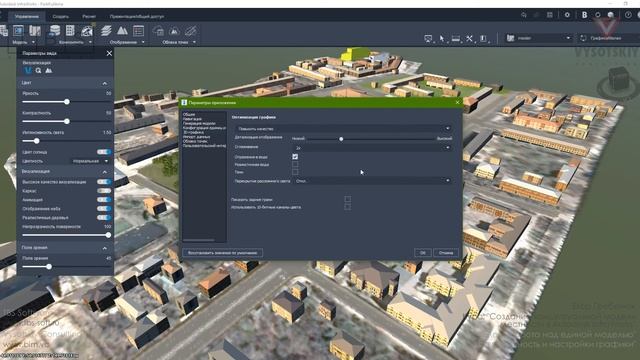Select Navigation settings category
The width and height of the screenshot is (640, 360).
(x=192, y=119)
